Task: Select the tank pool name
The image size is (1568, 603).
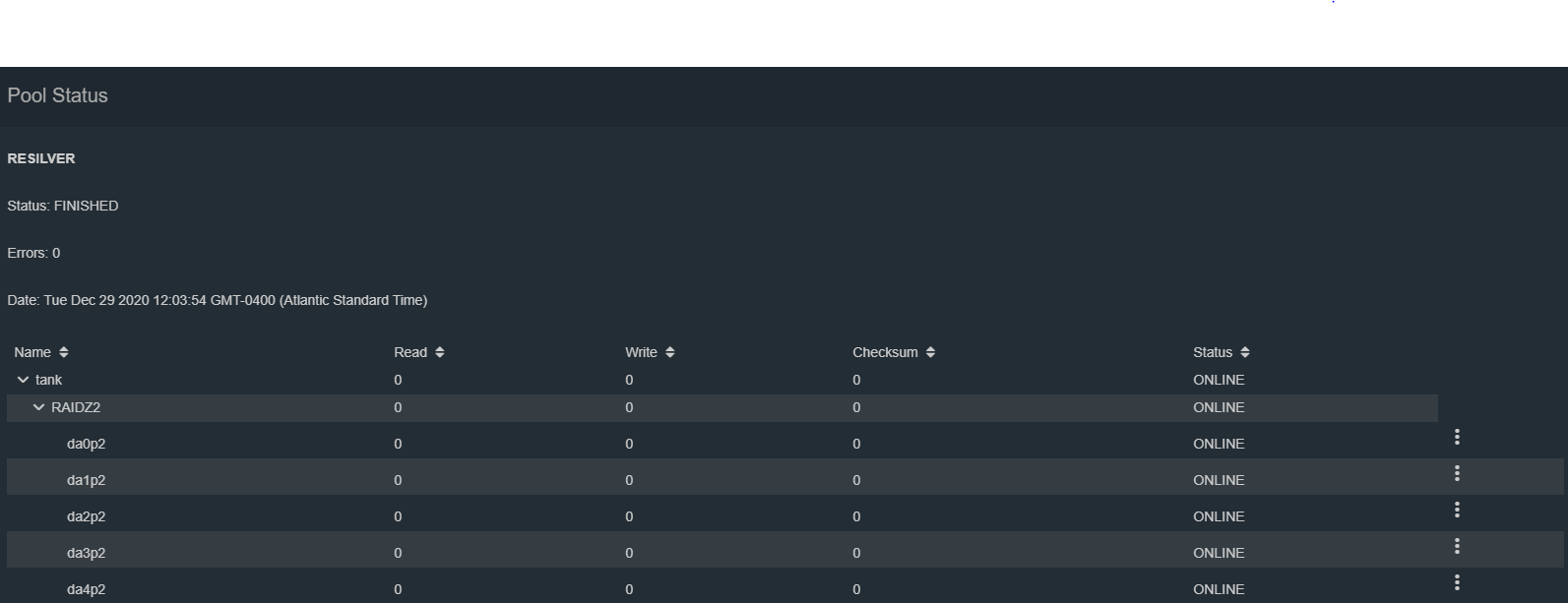Action: pyautogui.click(x=48, y=380)
